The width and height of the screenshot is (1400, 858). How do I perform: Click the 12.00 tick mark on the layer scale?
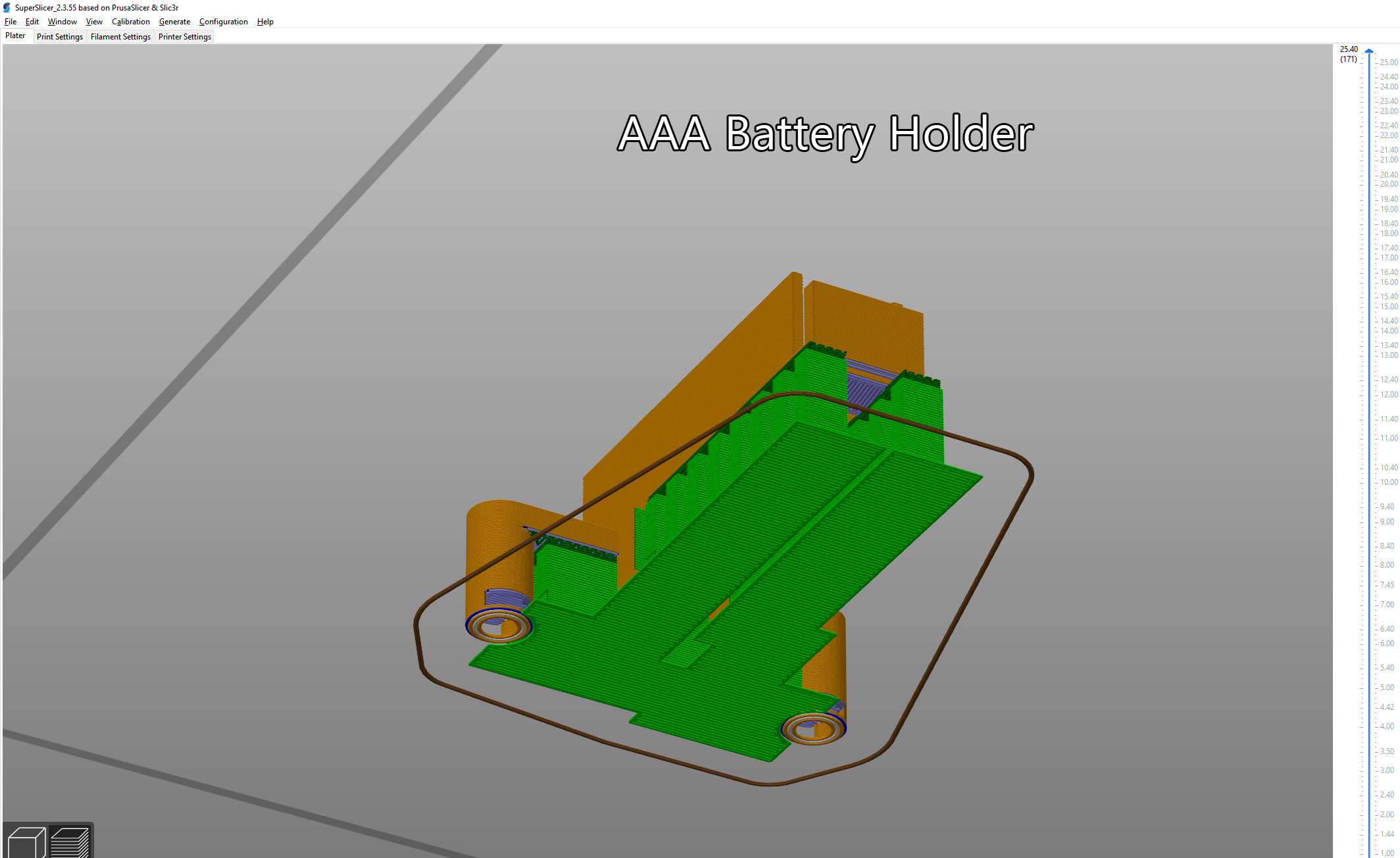[1378, 394]
